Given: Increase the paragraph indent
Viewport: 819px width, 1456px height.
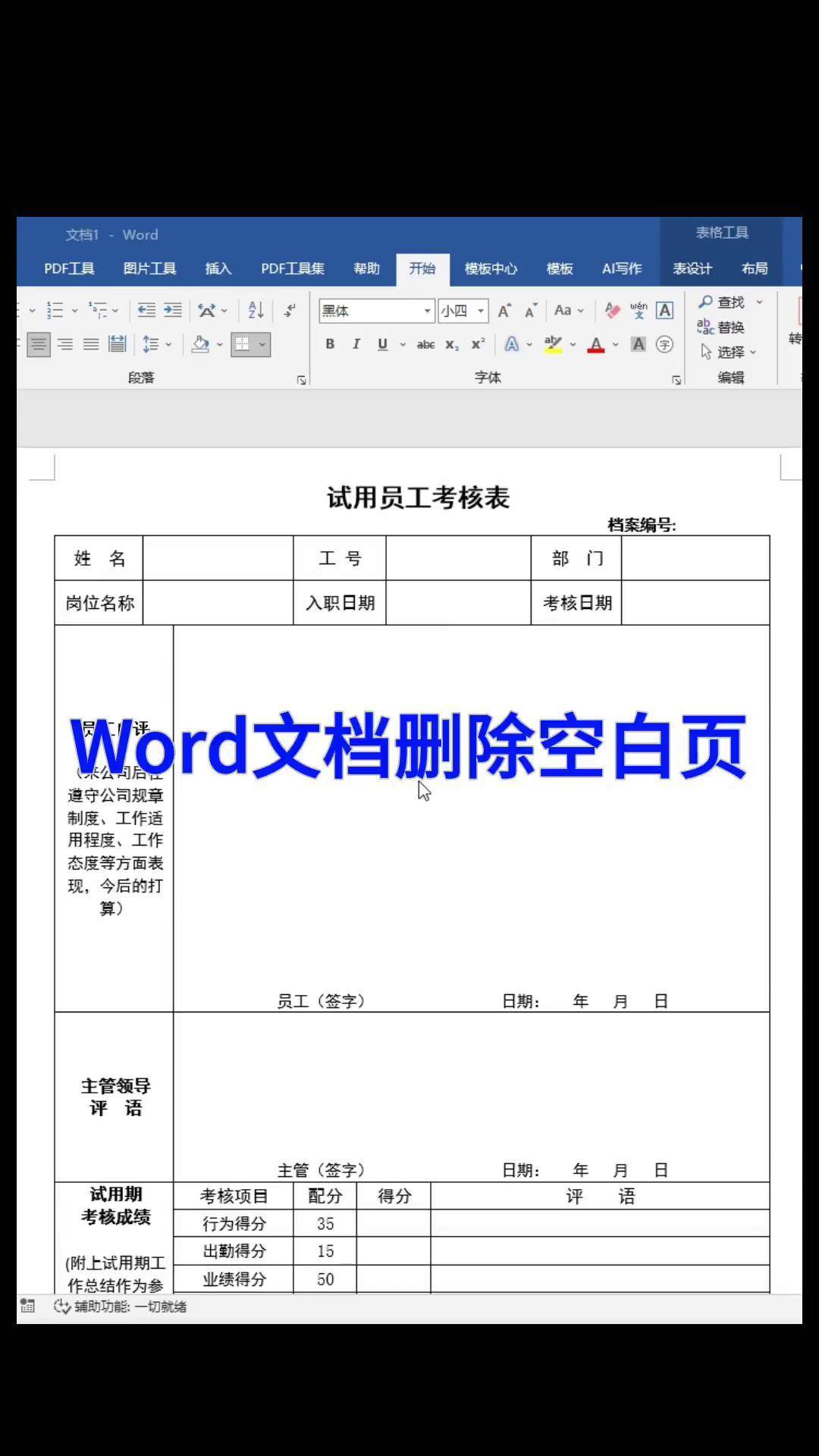Looking at the screenshot, I should (173, 310).
